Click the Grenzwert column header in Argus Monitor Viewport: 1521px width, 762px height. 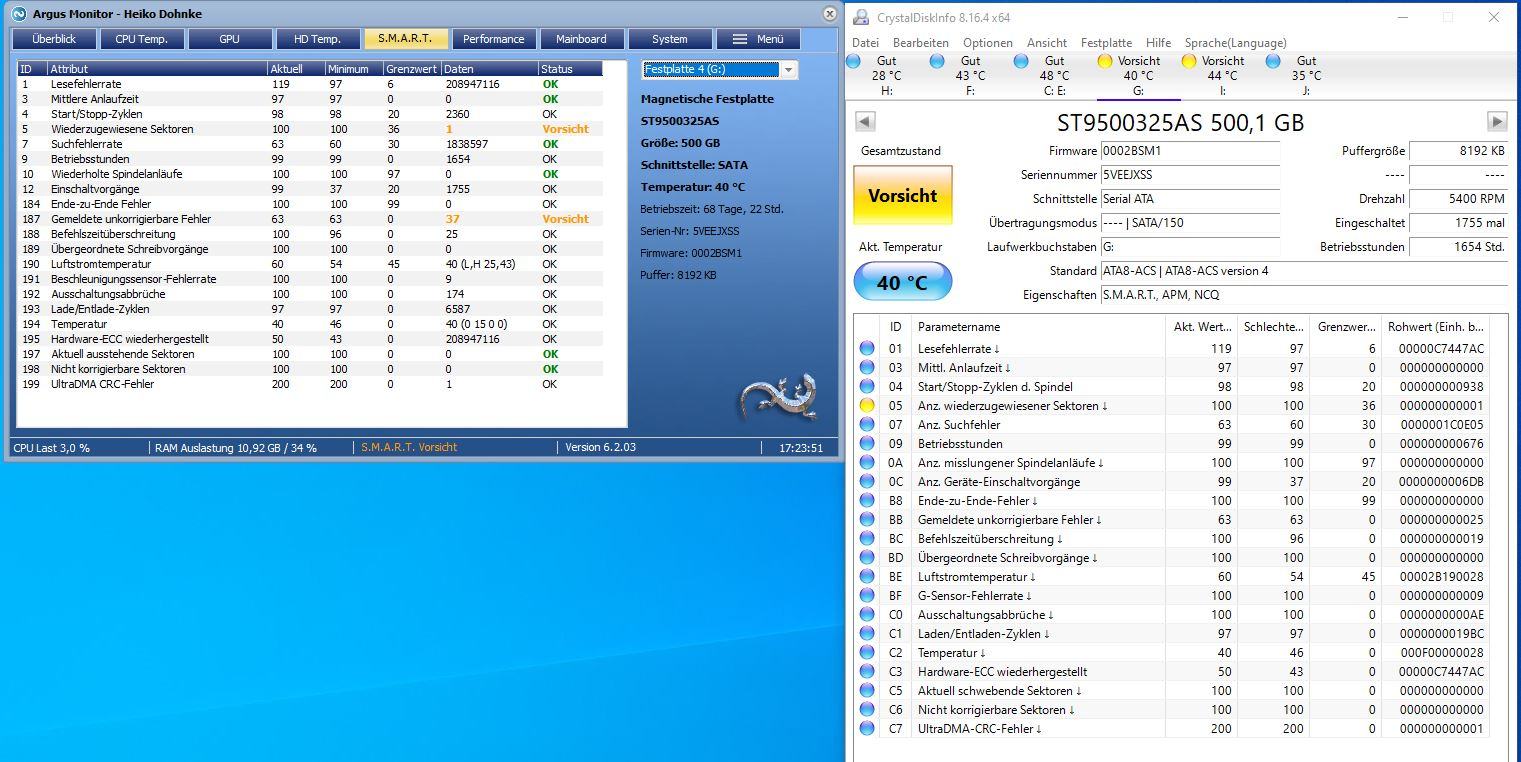pyautogui.click(x=412, y=69)
